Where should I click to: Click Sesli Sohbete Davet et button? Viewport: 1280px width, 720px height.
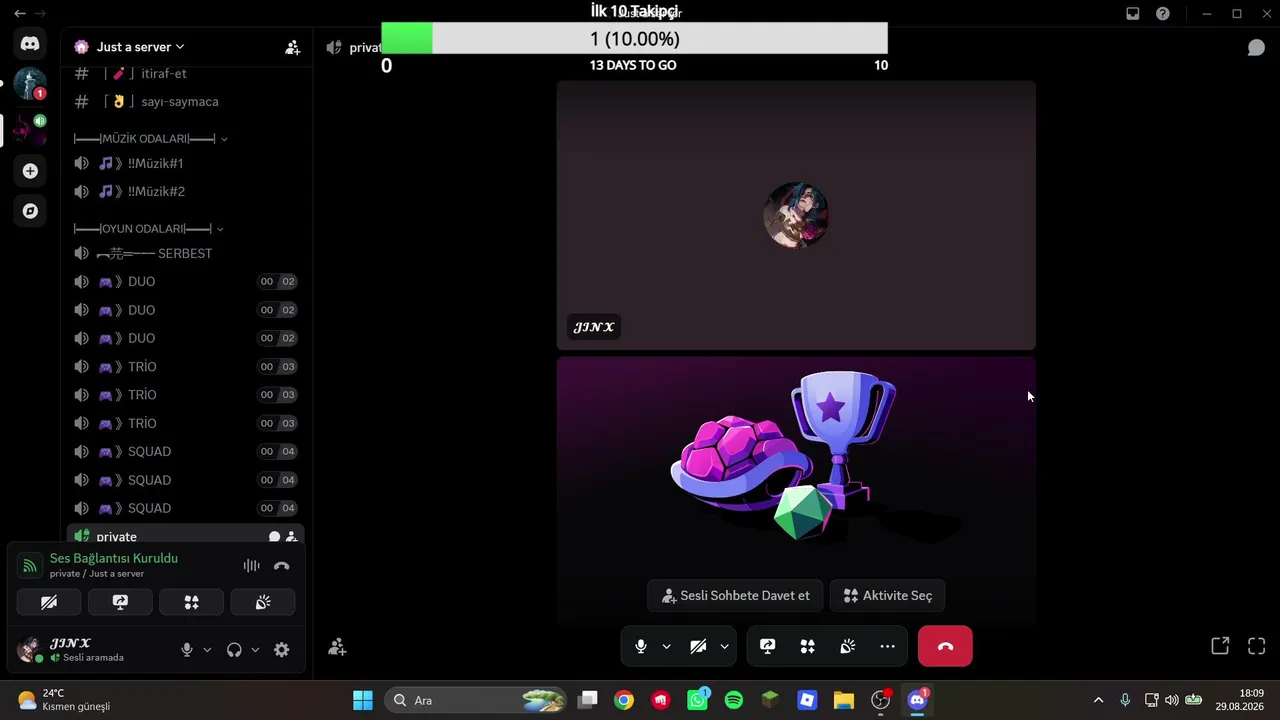tap(735, 596)
